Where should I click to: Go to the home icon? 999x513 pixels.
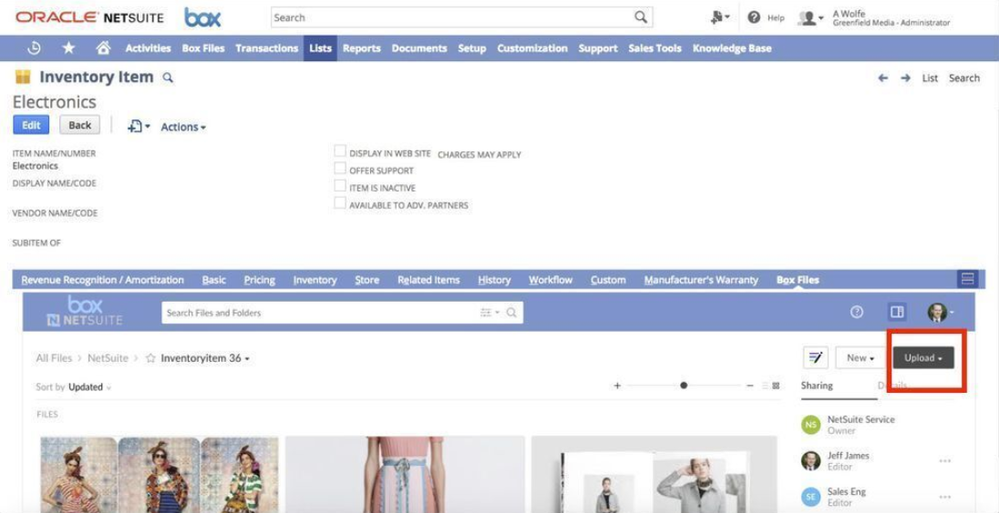click(103, 48)
